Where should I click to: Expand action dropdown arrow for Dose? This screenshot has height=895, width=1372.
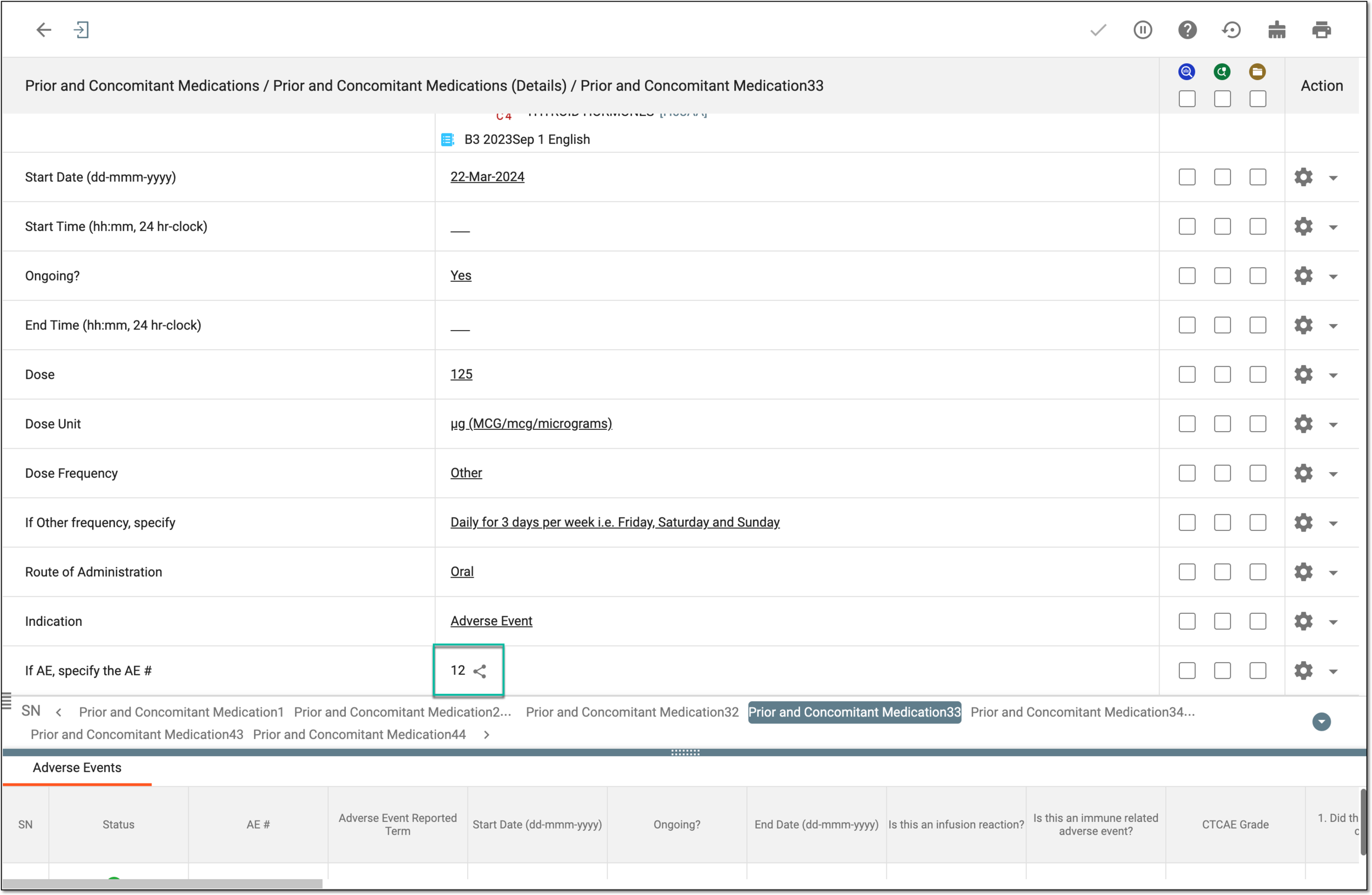[1334, 376]
